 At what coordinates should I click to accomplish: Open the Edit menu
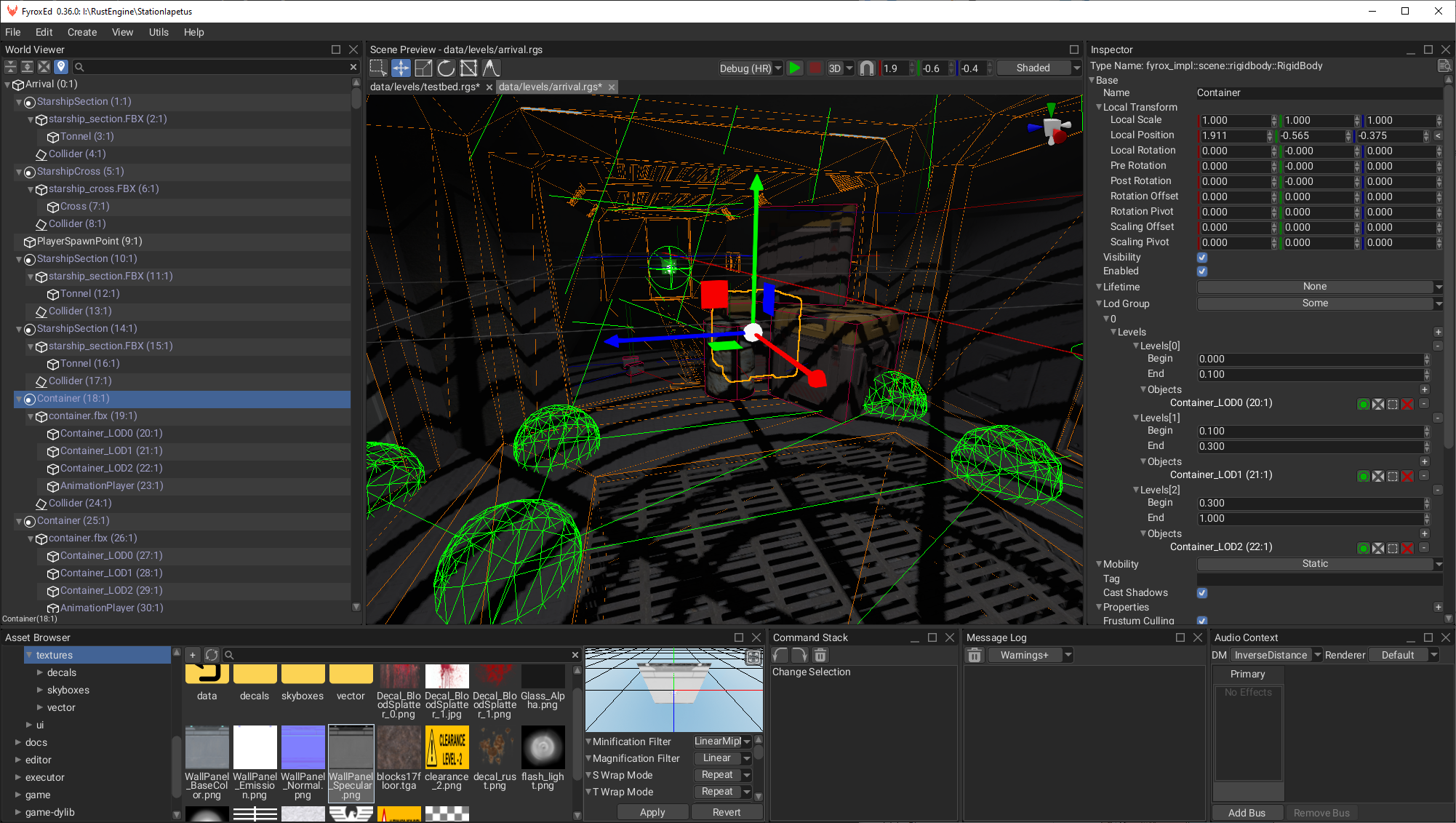[x=44, y=32]
